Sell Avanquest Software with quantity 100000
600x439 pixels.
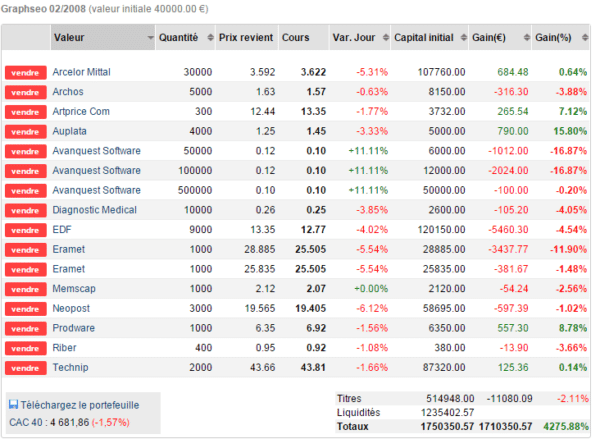pyautogui.click(x=26, y=171)
